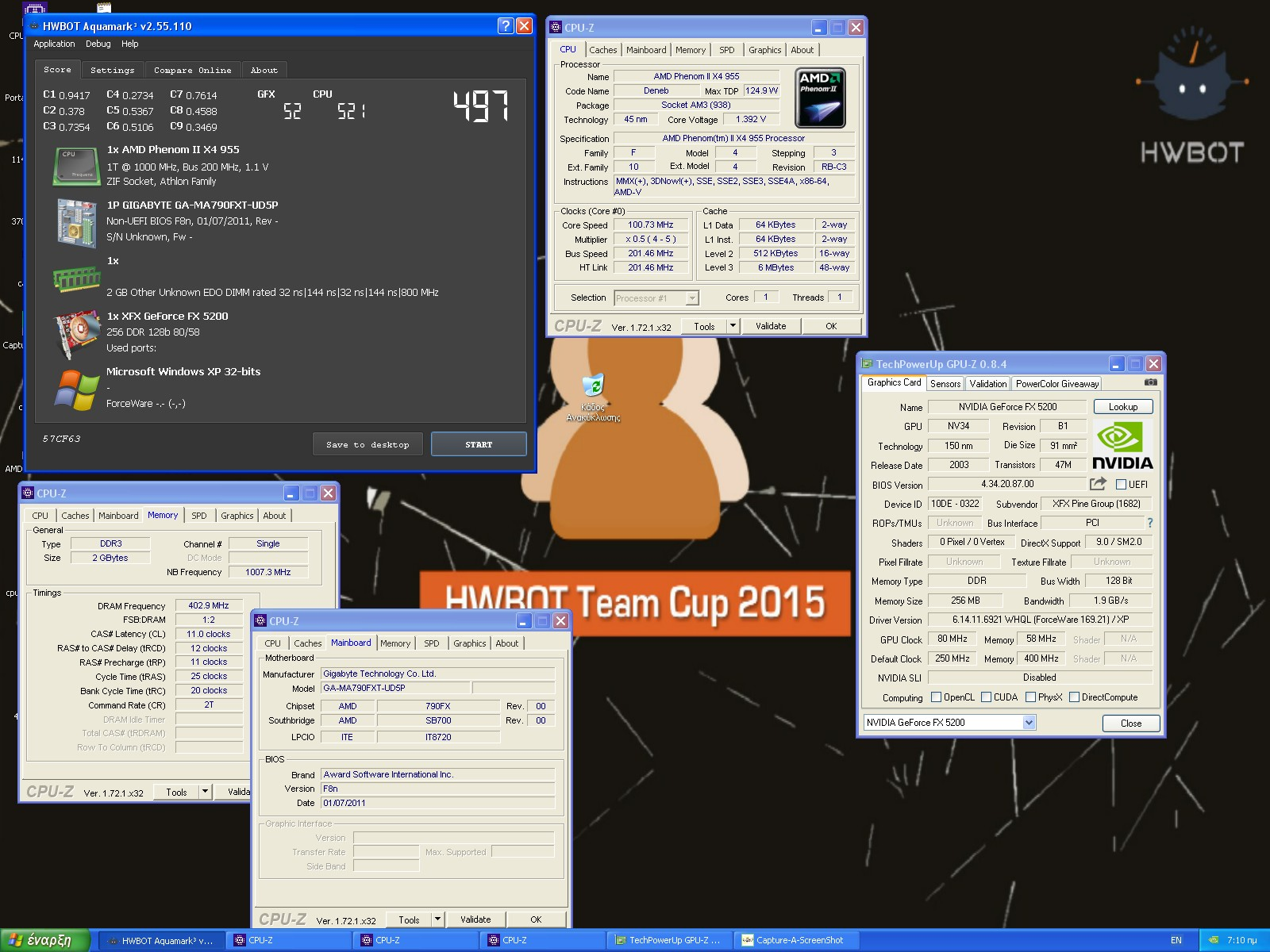Click the Capture-A-ScreenShot taskbar button
The width and height of the screenshot is (1270, 952).
point(796,941)
